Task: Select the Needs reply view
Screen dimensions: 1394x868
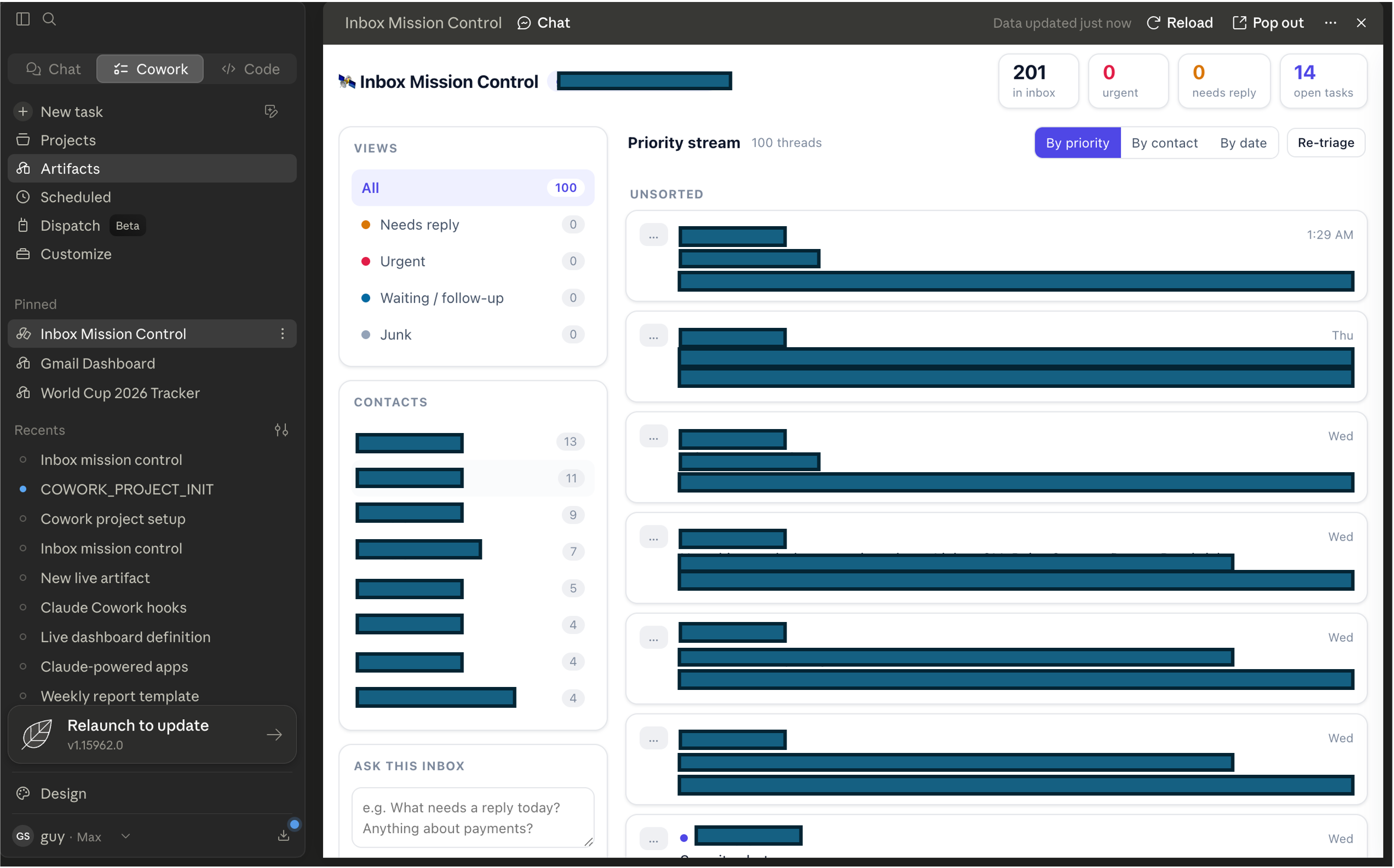Action: point(473,225)
